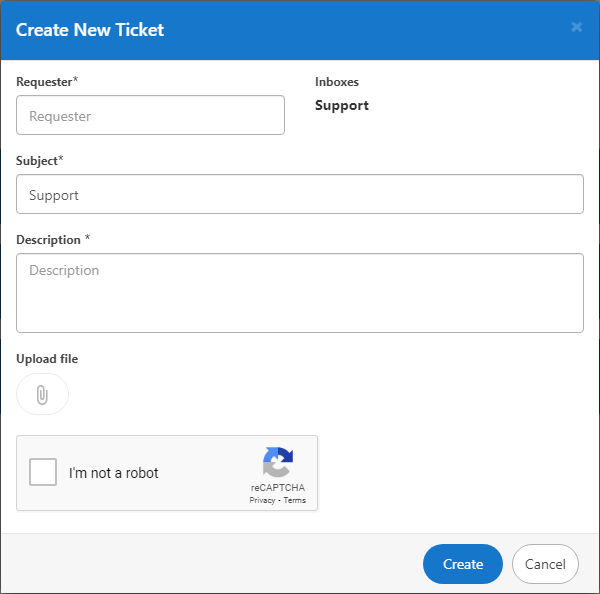
Task: Submit the ticket with the Create button
Action: [x=463, y=564]
